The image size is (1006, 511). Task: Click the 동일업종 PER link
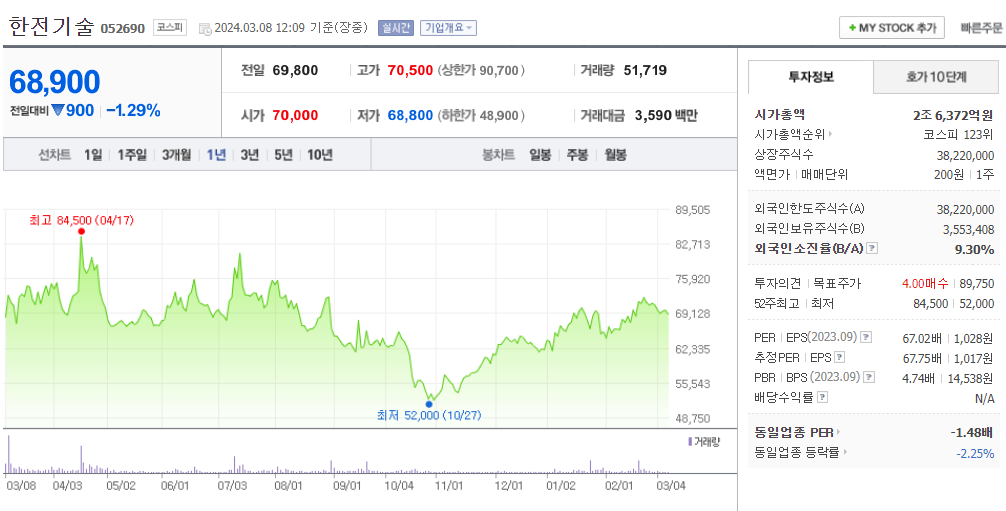794,433
